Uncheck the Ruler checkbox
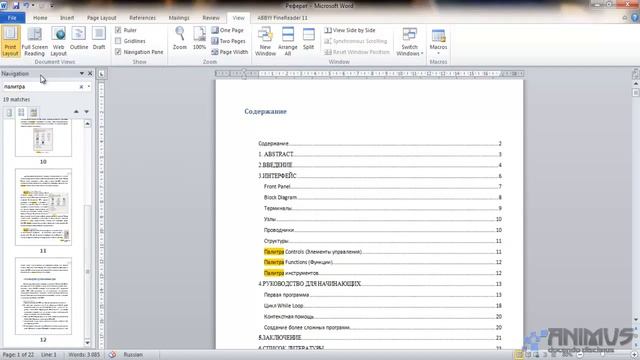Image resolution: width=640 pixels, height=360 pixels. point(118,30)
